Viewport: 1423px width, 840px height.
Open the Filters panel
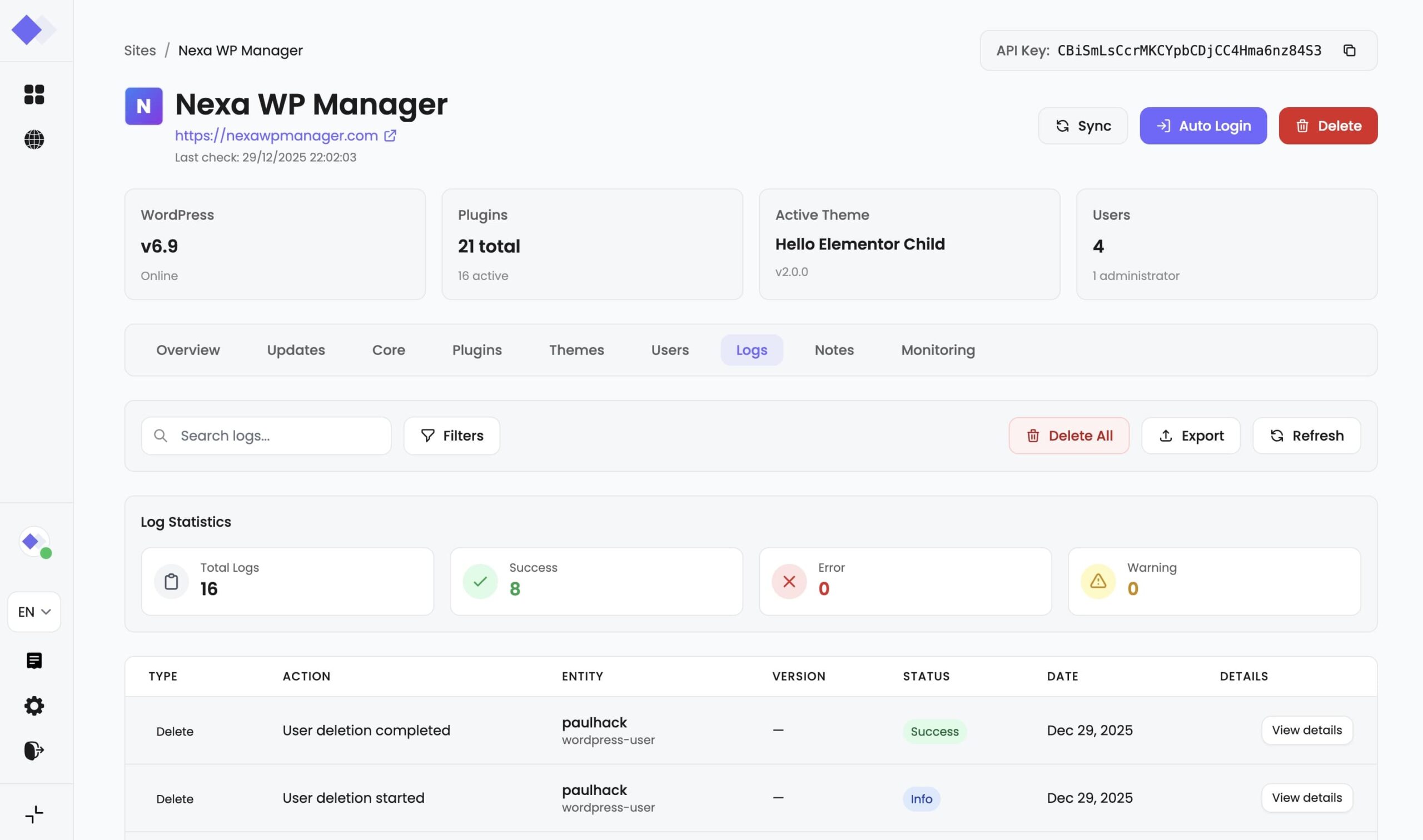[x=451, y=436]
